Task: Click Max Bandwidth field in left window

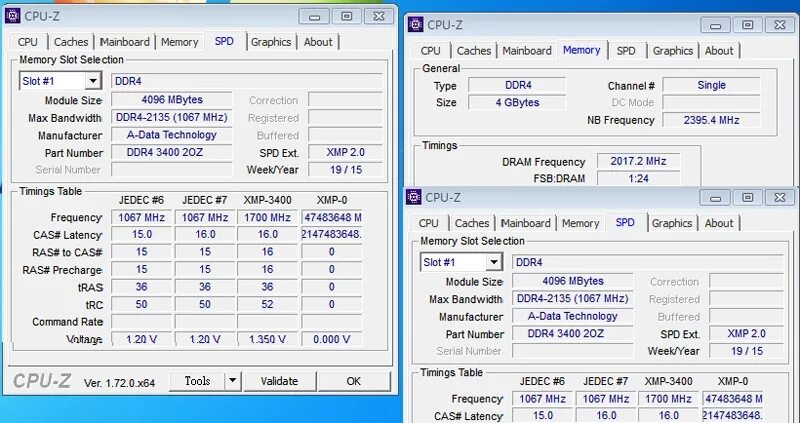Action: pyautogui.click(x=172, y=117)
